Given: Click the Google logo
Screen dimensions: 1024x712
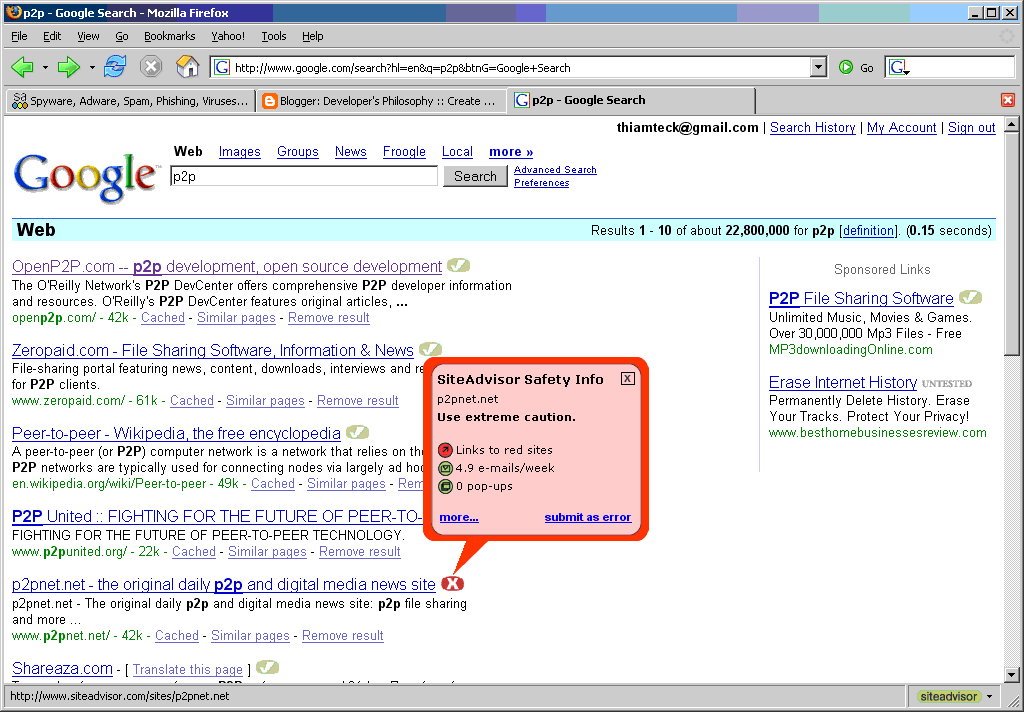Looking at the screenshot, I should (86, 176).
